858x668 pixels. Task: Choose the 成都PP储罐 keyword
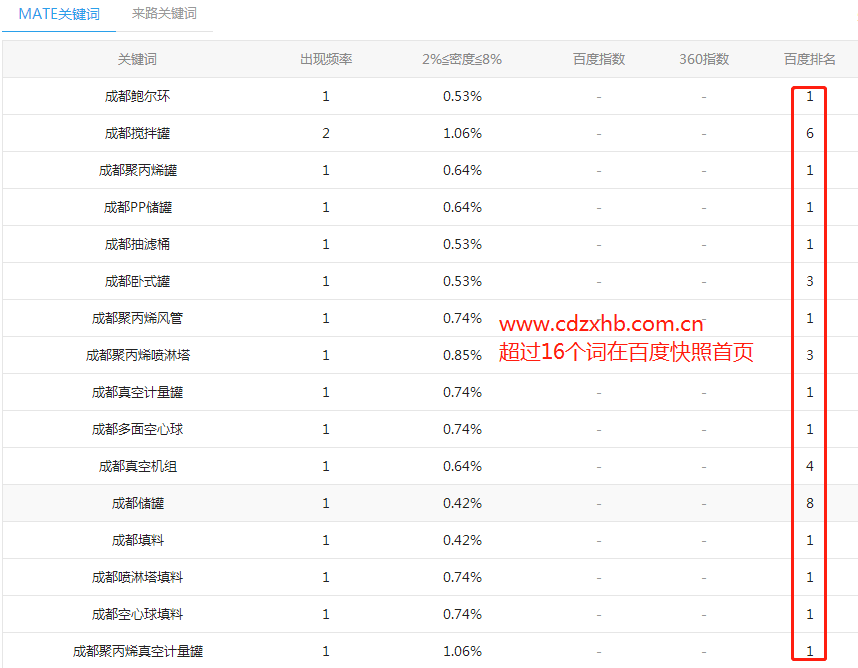coord(137,208)
